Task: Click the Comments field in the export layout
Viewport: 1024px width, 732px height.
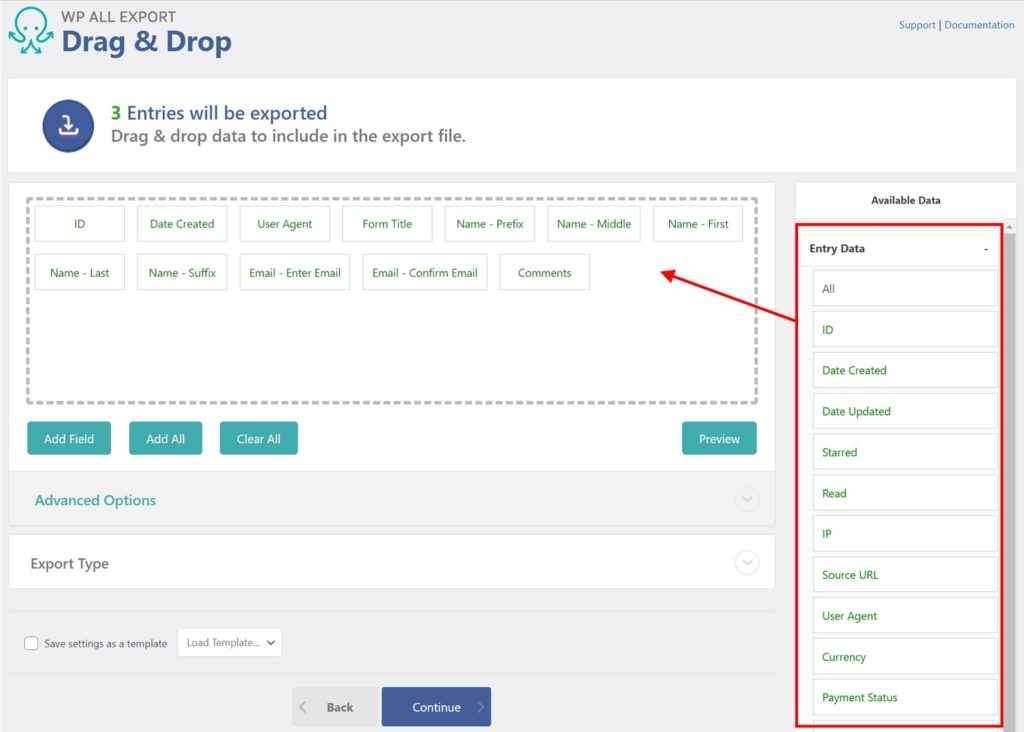Action: [544, 272]
